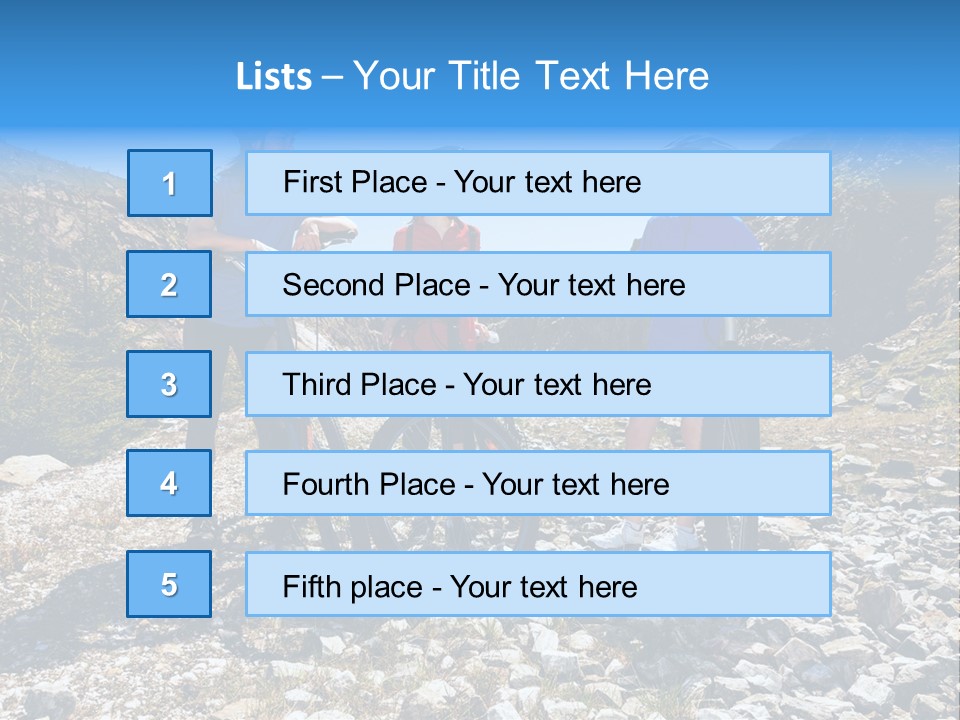Select the blue-shirt cyclist in the background

click(x=700, y=234)
